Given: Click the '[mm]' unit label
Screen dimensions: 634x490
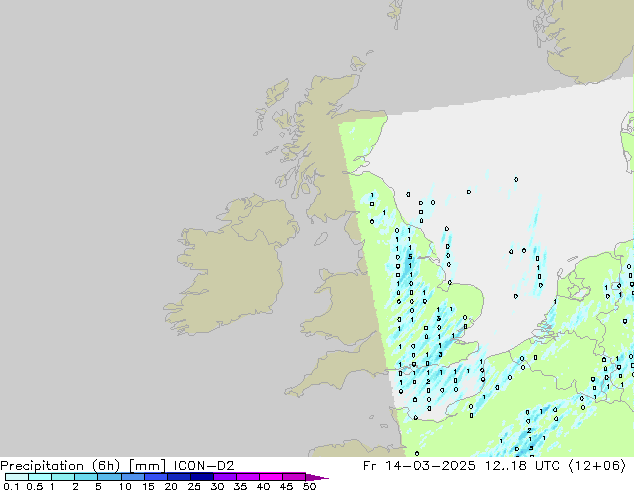Looking at the screenshot, I should coord(147,466).
